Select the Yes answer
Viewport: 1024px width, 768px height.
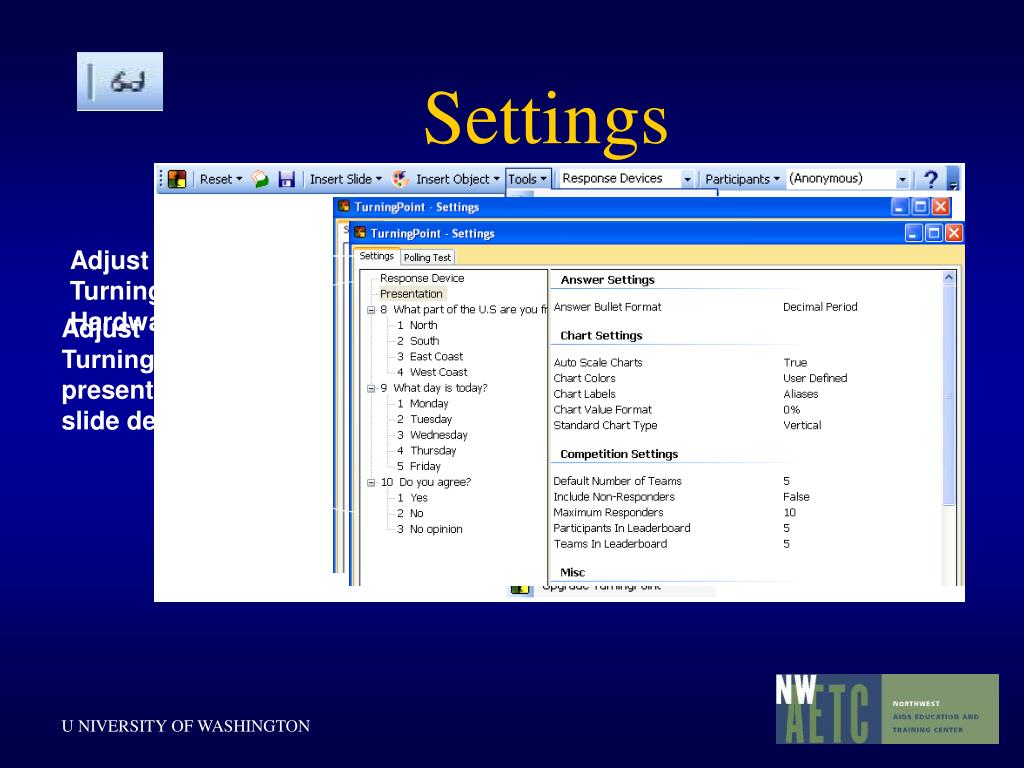coord(412,498)
